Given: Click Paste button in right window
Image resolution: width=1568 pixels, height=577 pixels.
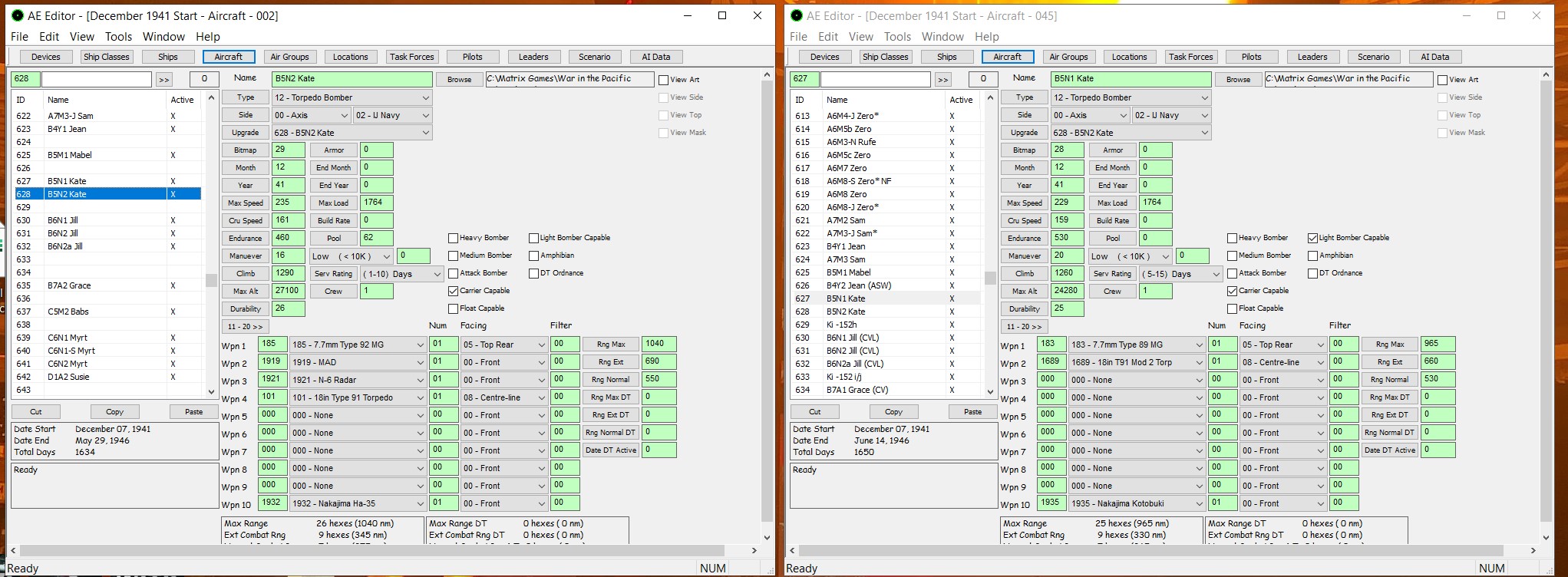Looking at the screenshot, I should 972,411.
